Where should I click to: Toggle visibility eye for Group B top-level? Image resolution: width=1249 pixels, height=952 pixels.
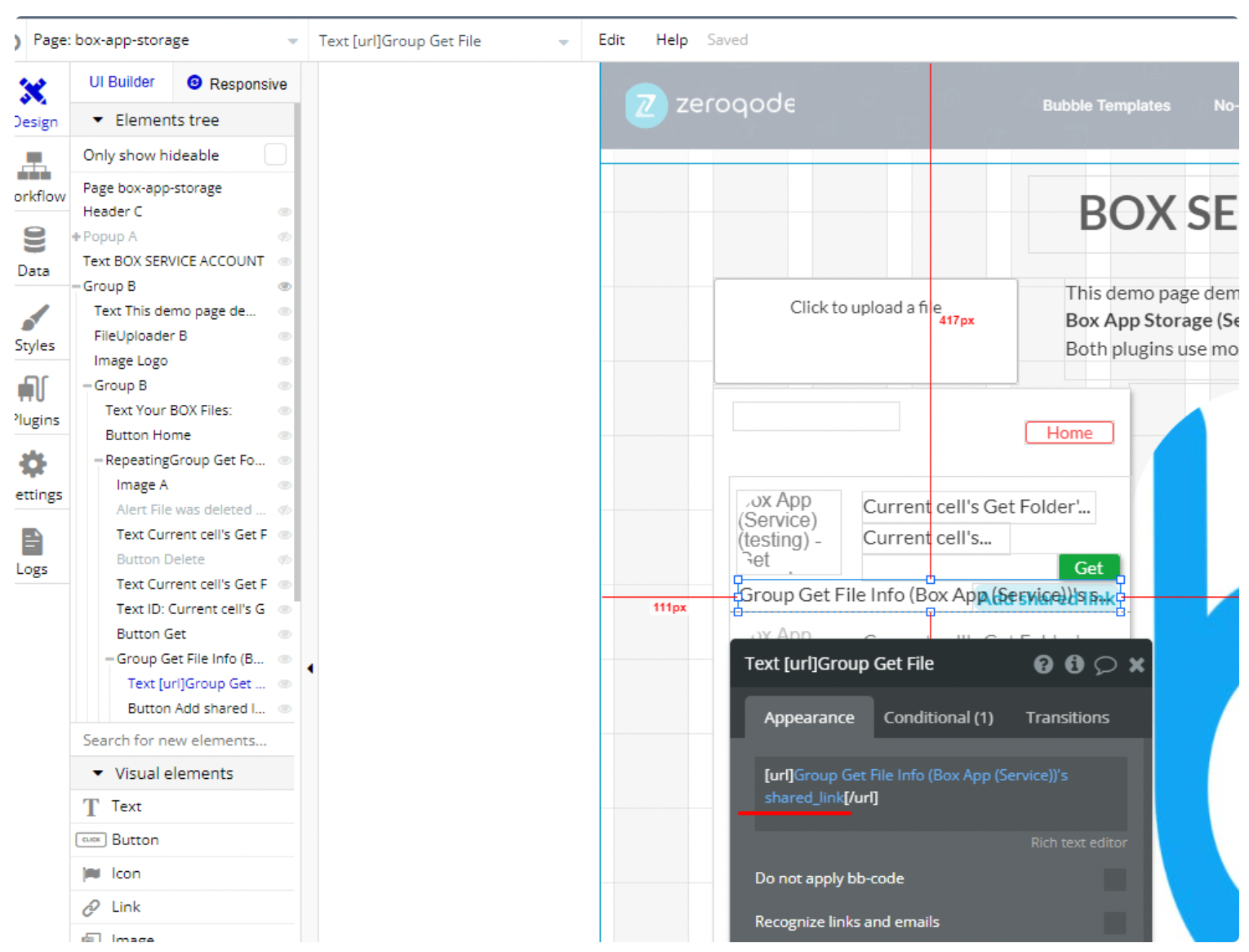coord(285,287)
